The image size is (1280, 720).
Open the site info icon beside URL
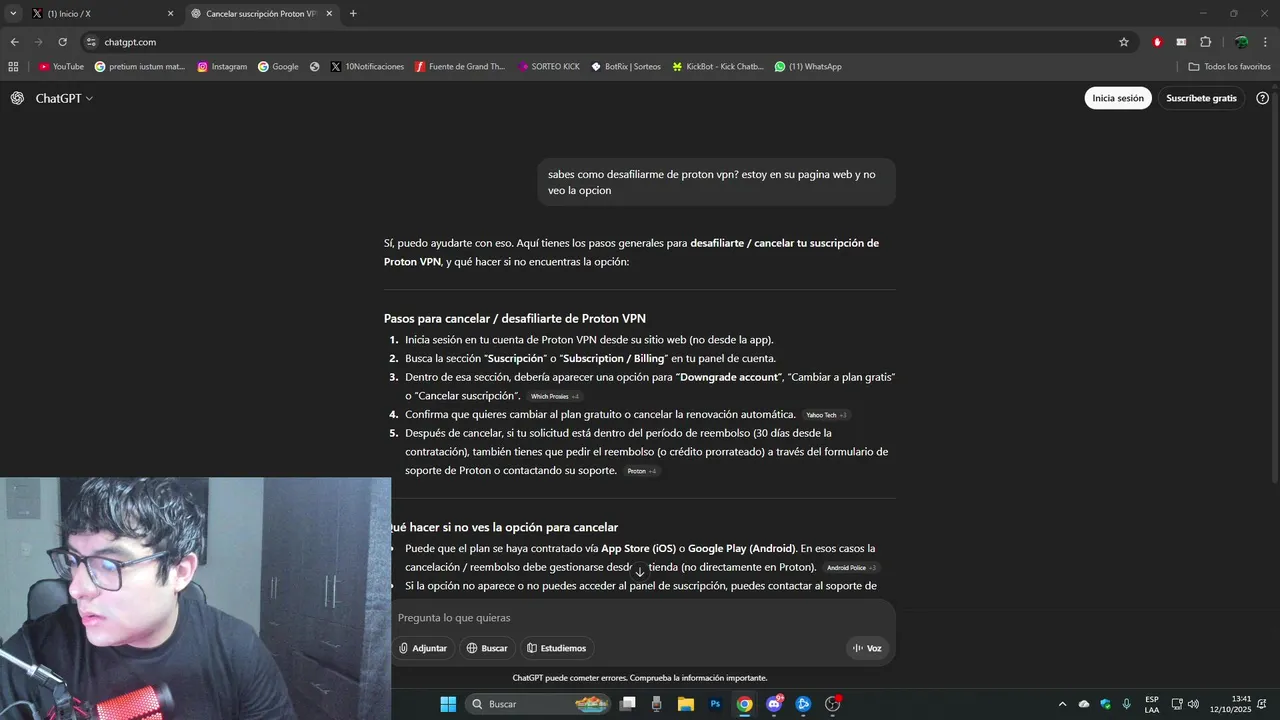click(x=91, y=42)
